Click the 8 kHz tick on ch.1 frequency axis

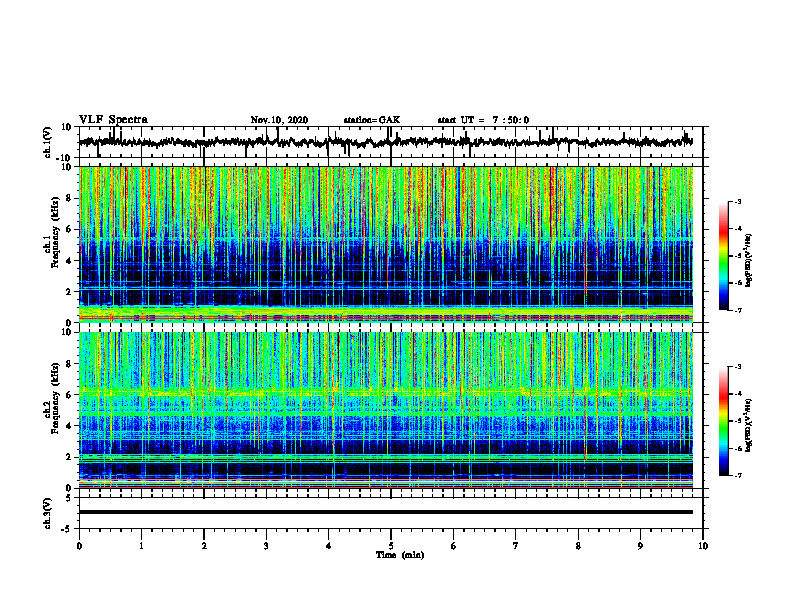pos(69,198)
